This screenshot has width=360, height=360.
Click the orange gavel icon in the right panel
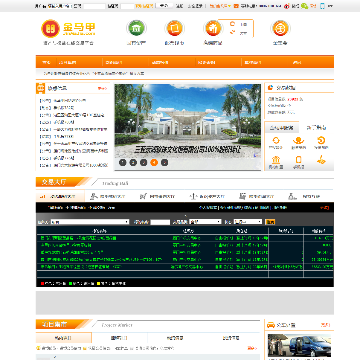click(x=321, y=160)
